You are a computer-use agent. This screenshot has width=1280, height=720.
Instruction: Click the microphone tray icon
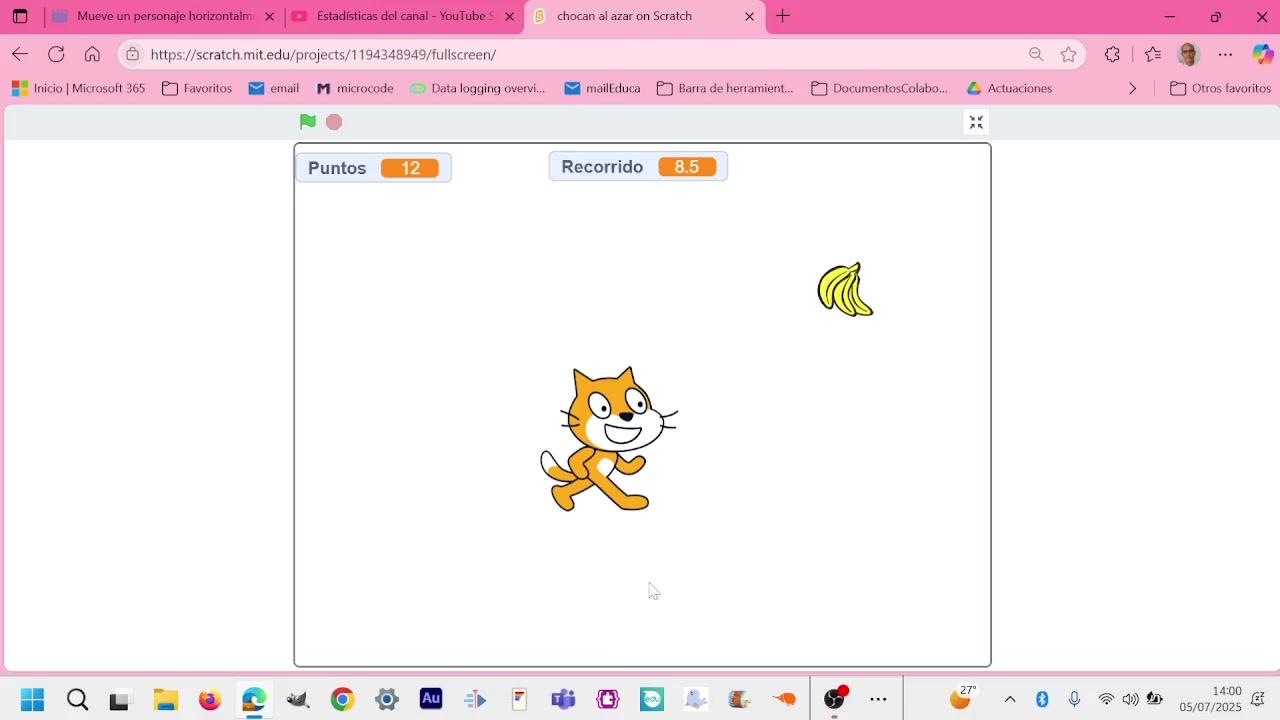(1074, 699)
